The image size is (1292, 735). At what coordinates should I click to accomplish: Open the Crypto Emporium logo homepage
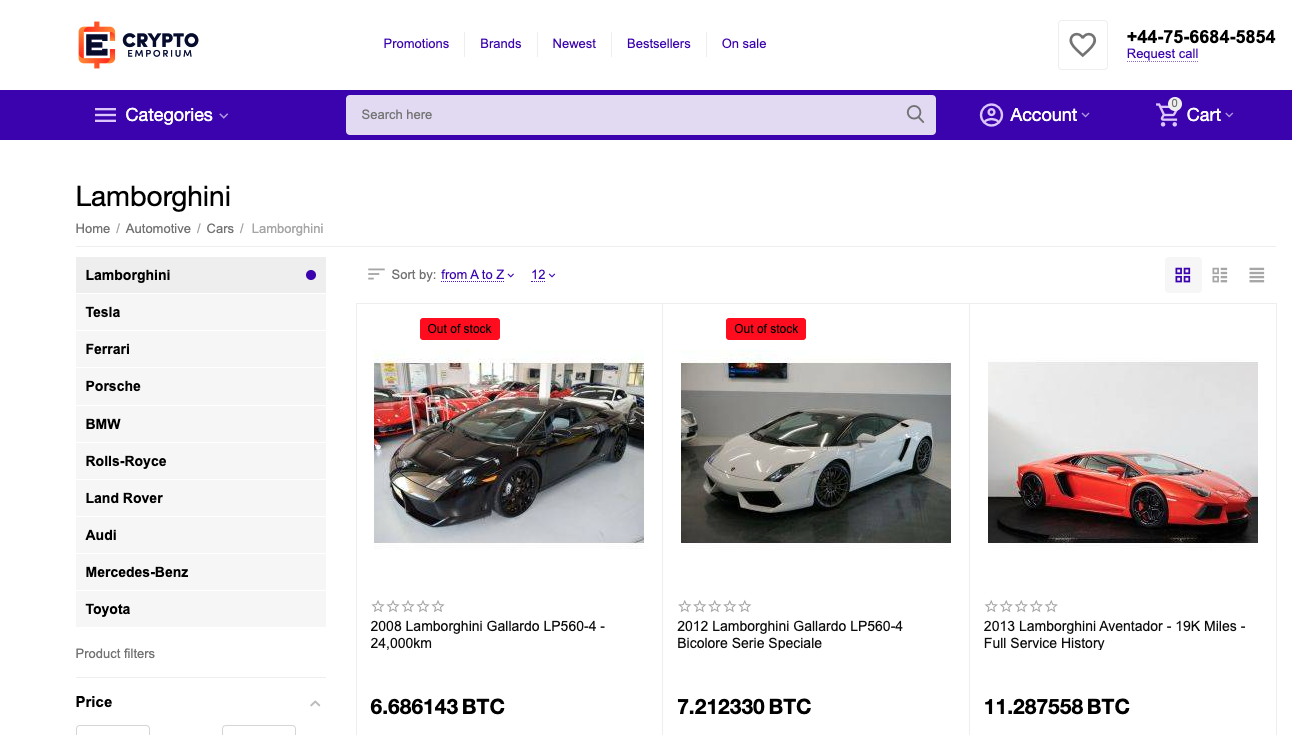(x=138, y=45)
